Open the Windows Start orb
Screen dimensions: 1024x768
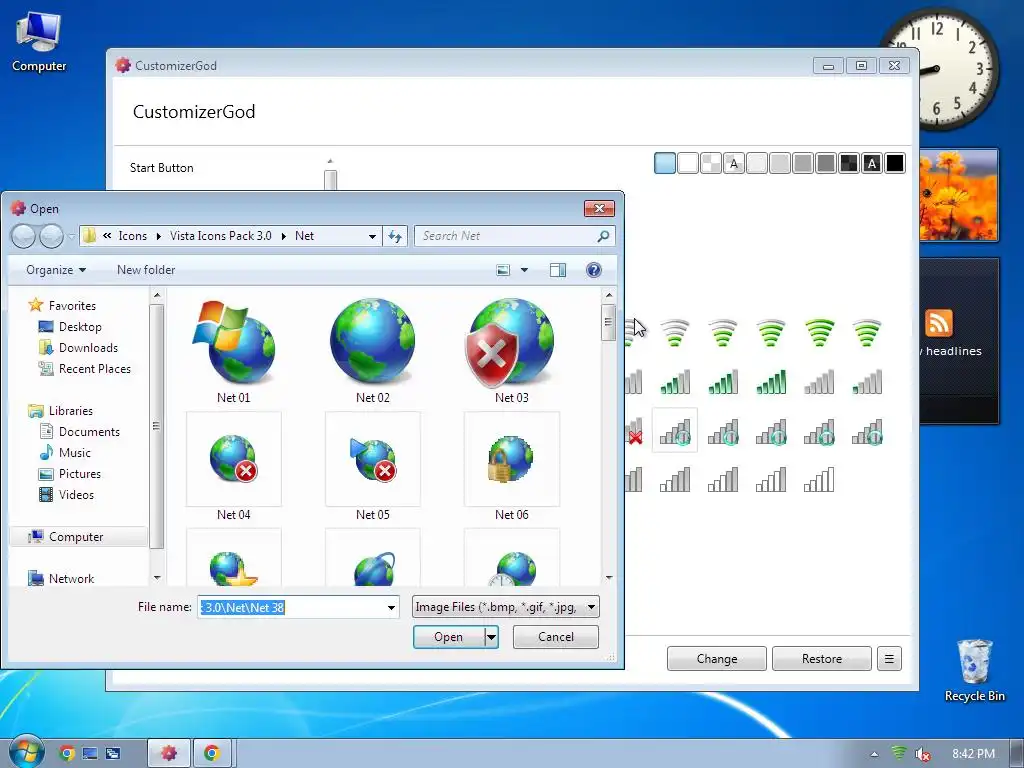(x=26, y=752)
